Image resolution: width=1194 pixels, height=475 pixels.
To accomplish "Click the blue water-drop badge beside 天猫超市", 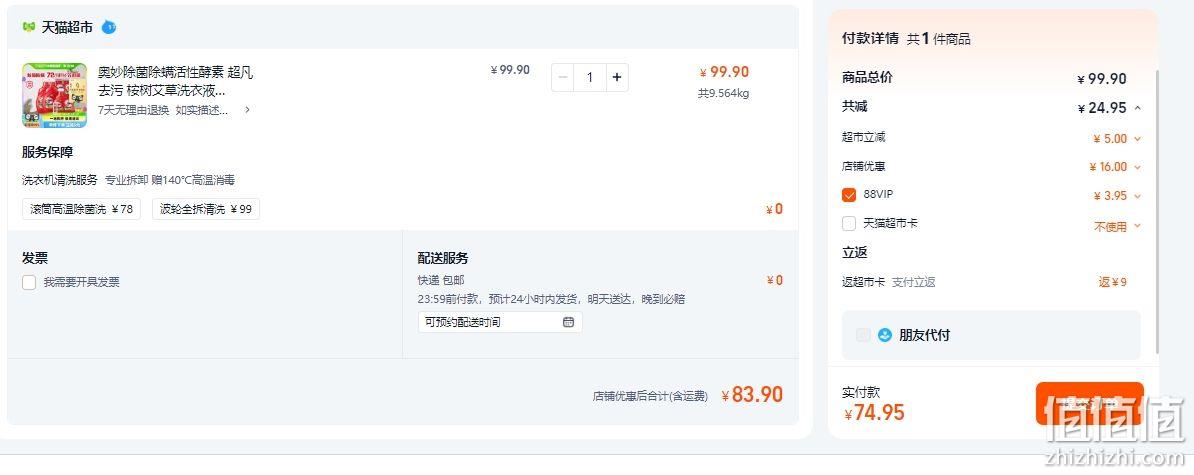I will [x=109, y=27].
